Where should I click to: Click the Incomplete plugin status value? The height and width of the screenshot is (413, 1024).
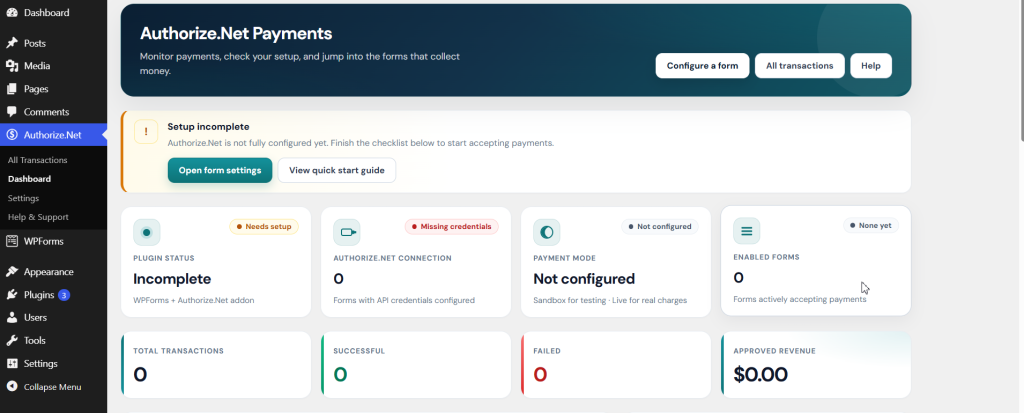(x=172, y=279)
